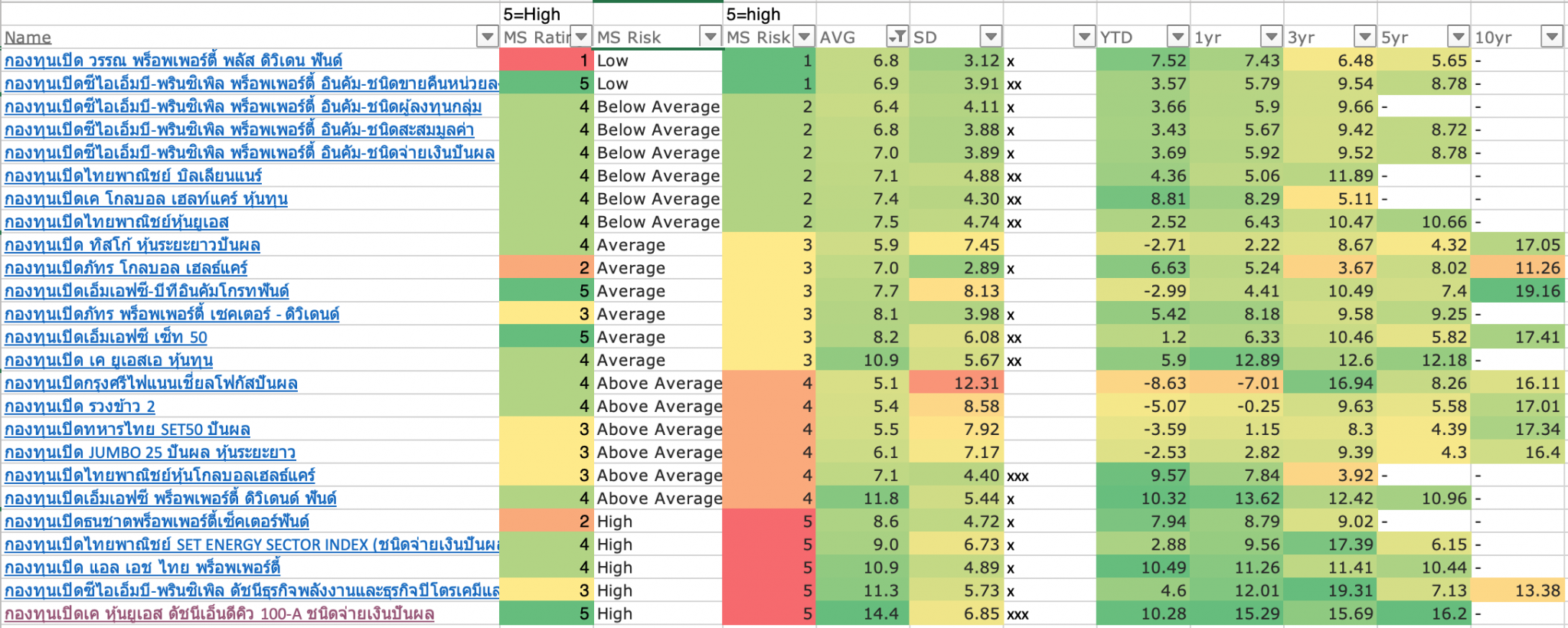This screenshot has height=628, width=1568.
Task: Select the "5=High" note above MS Rating
Action: (546, 14)
